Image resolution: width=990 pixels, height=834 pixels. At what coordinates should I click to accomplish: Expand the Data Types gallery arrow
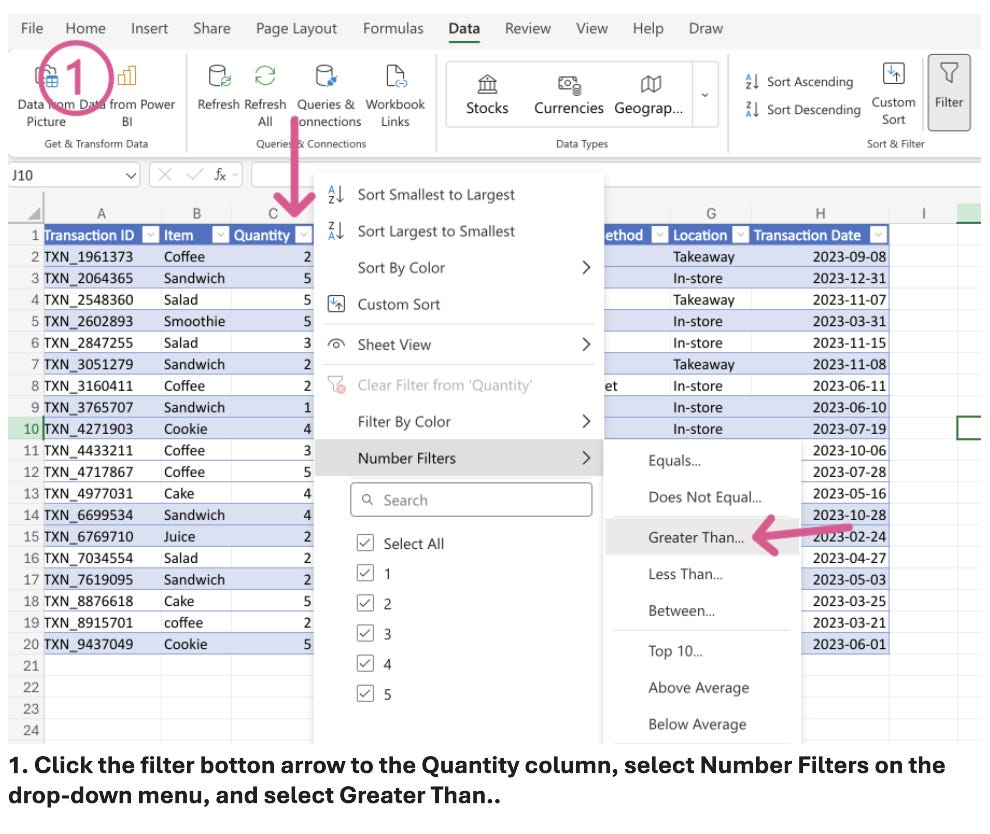click(705, 95)
